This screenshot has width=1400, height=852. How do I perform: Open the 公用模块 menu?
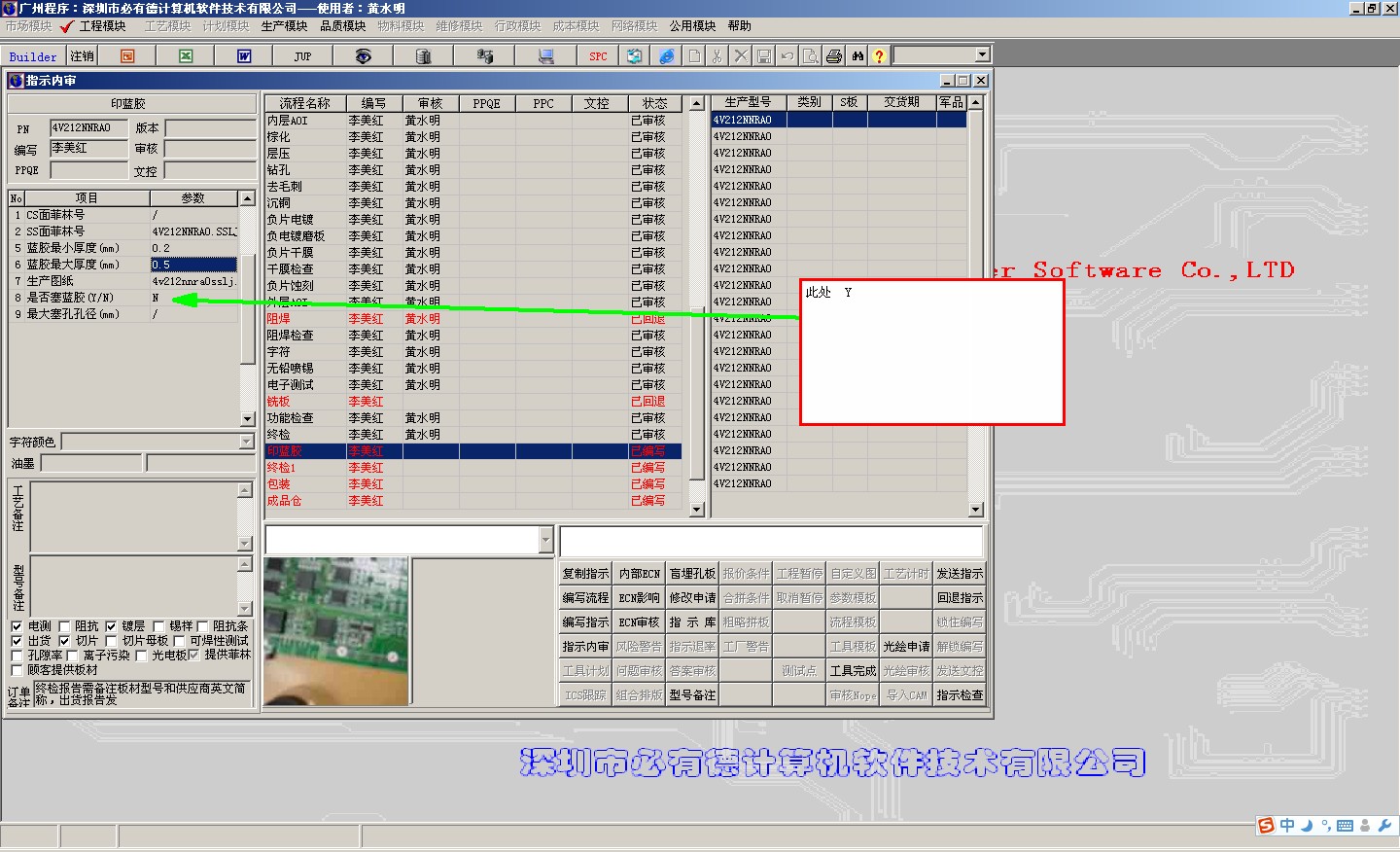(x=692, y=26)
